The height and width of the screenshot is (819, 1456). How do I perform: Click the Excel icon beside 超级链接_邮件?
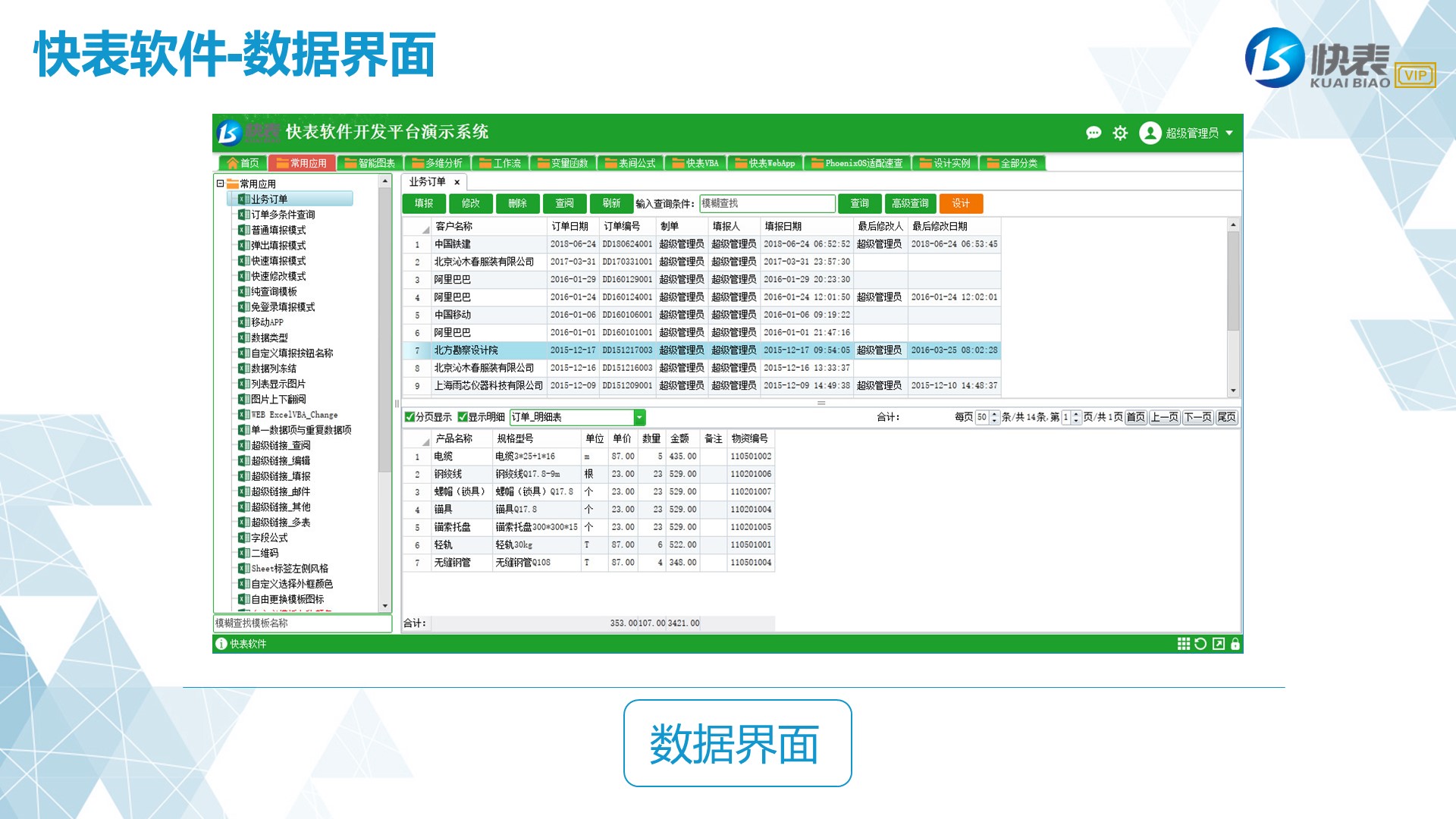(x=243, y=491)
